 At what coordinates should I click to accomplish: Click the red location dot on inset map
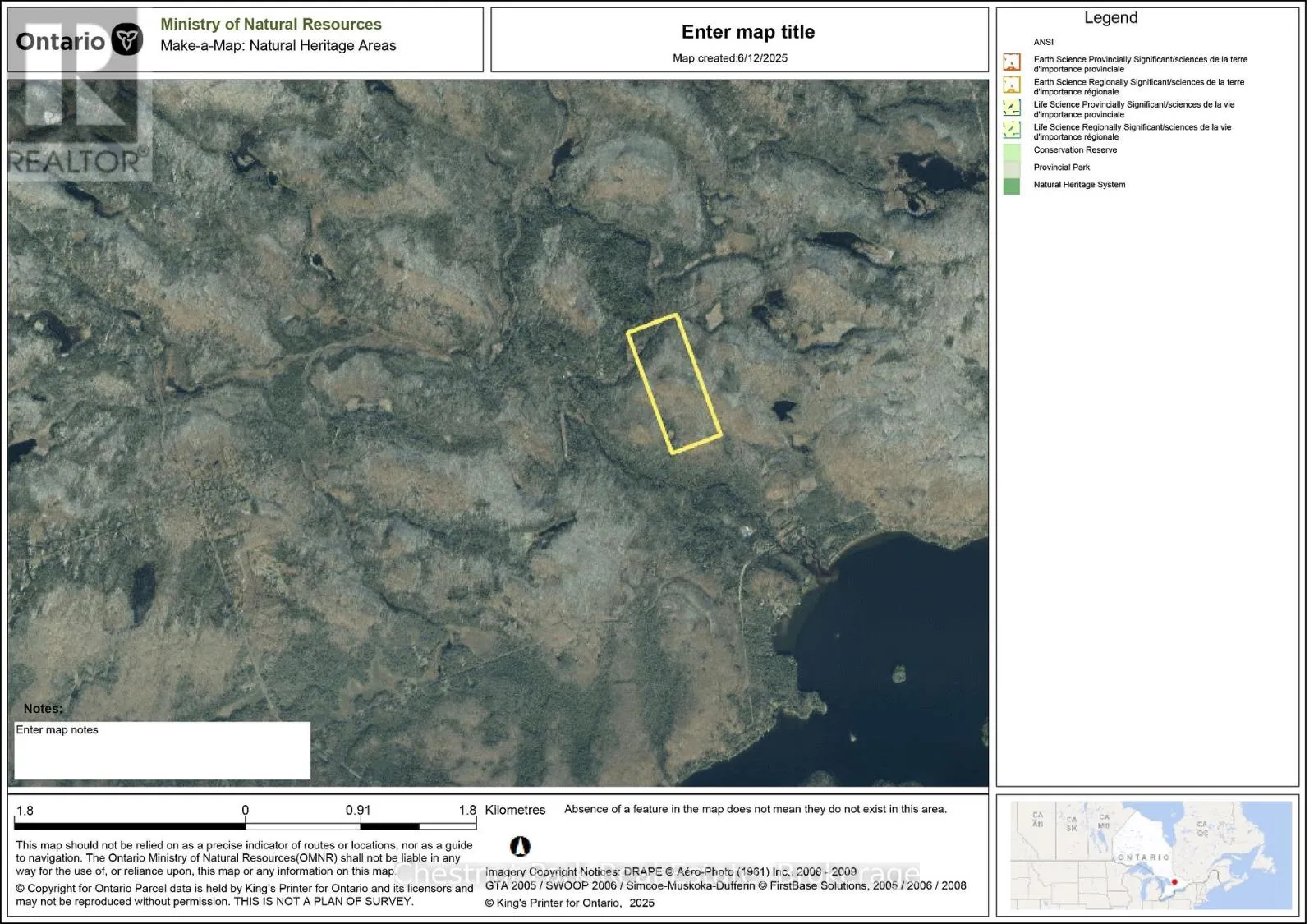pyautogui.click(x=1174, y=882)
